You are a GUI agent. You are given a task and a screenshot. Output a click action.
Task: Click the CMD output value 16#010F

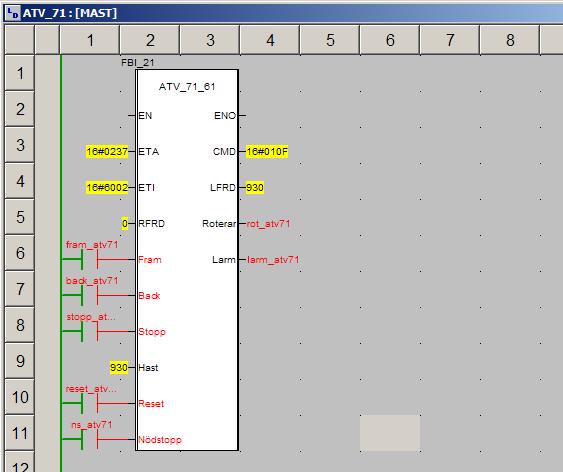tap(267, 151)
